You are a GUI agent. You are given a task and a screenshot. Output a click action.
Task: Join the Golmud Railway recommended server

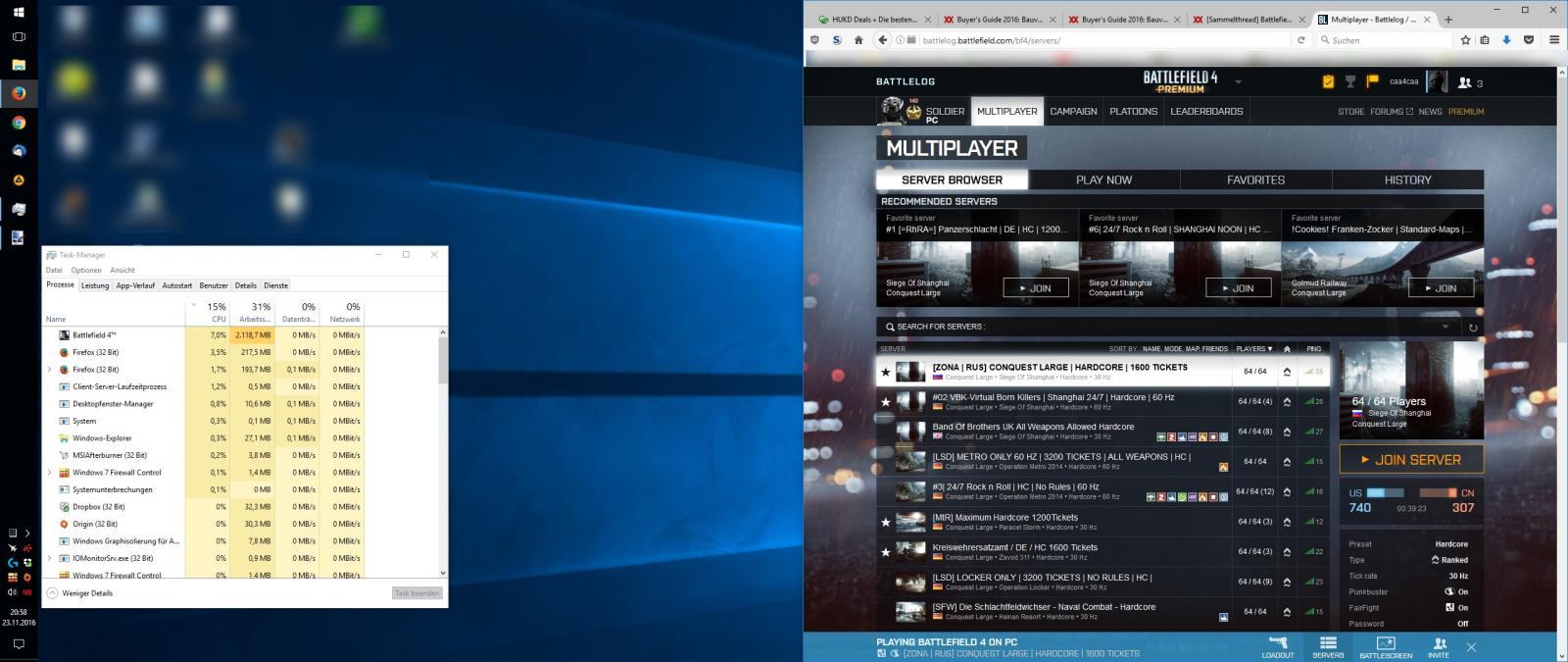(1440, 288)
